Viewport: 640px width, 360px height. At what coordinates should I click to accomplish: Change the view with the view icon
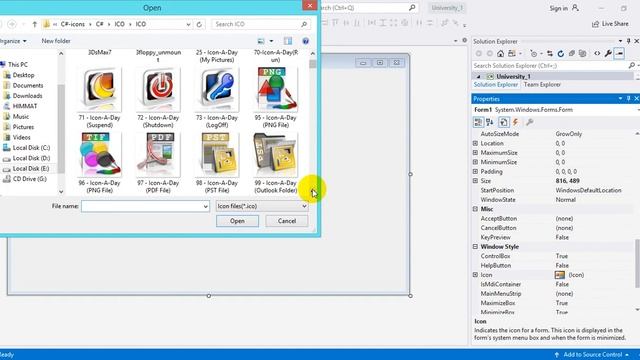point(261,41)
